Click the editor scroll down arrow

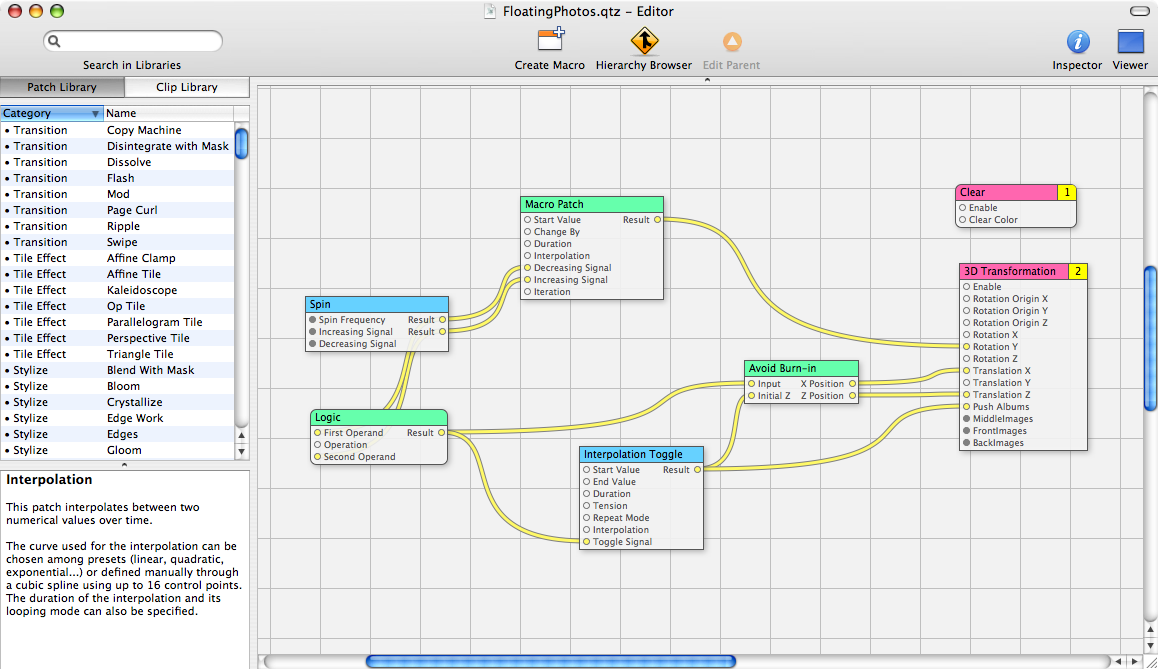(1151, 645)
